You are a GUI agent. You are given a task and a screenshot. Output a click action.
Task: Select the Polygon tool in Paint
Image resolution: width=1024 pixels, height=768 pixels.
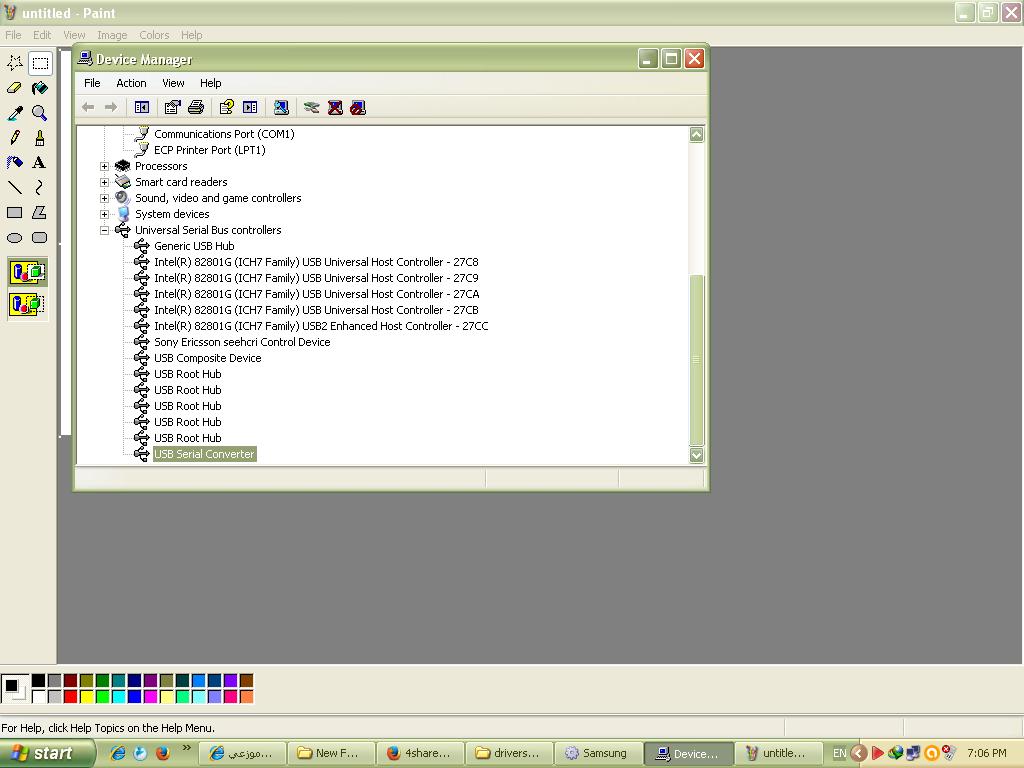point(40,212)
